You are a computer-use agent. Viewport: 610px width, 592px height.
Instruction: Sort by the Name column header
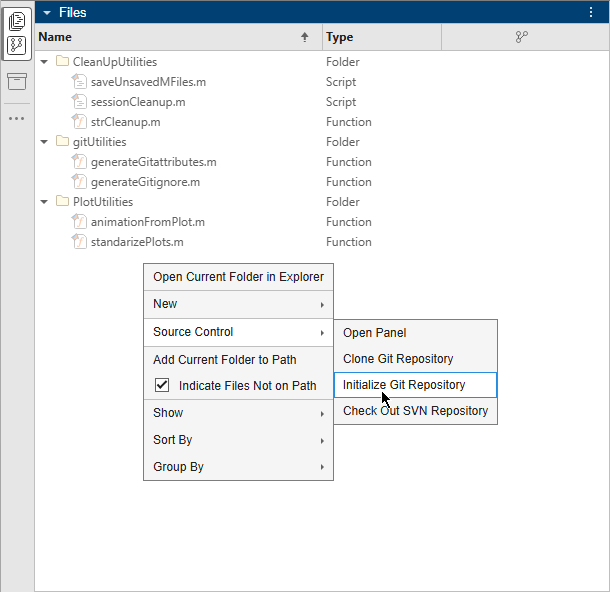[179, 37]
